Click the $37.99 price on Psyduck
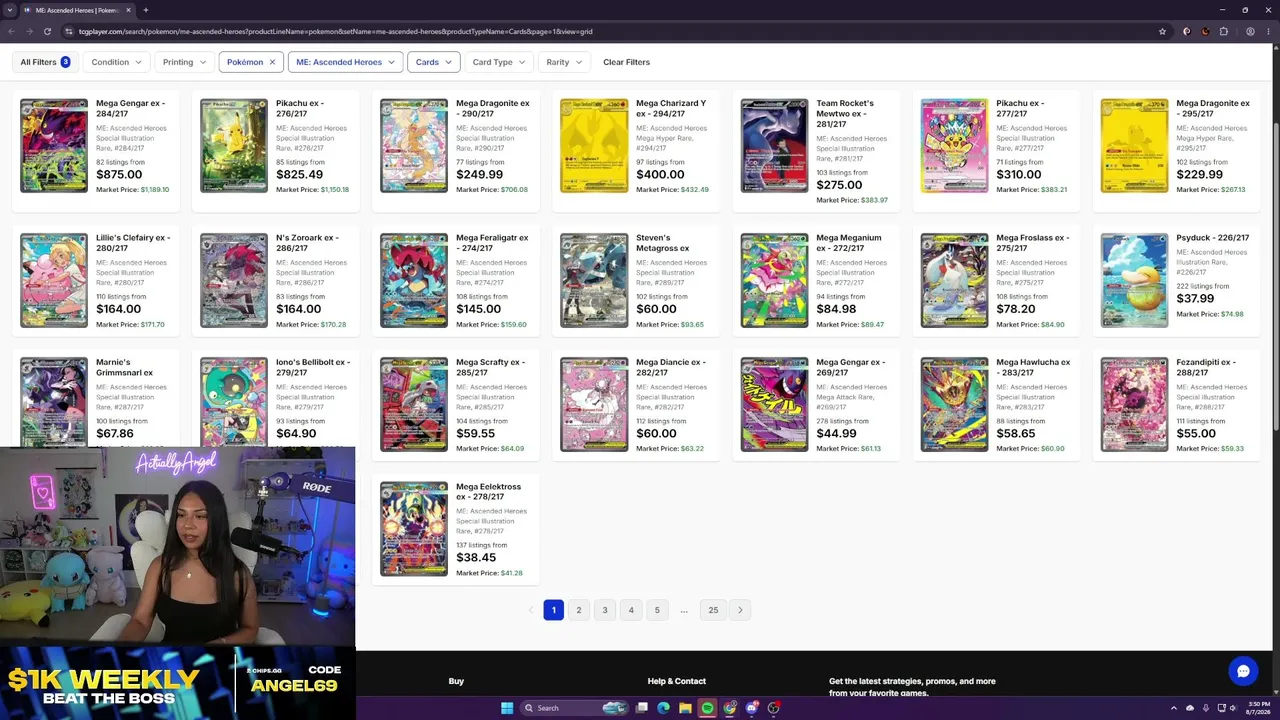1280x720 pixels. 1195,298
